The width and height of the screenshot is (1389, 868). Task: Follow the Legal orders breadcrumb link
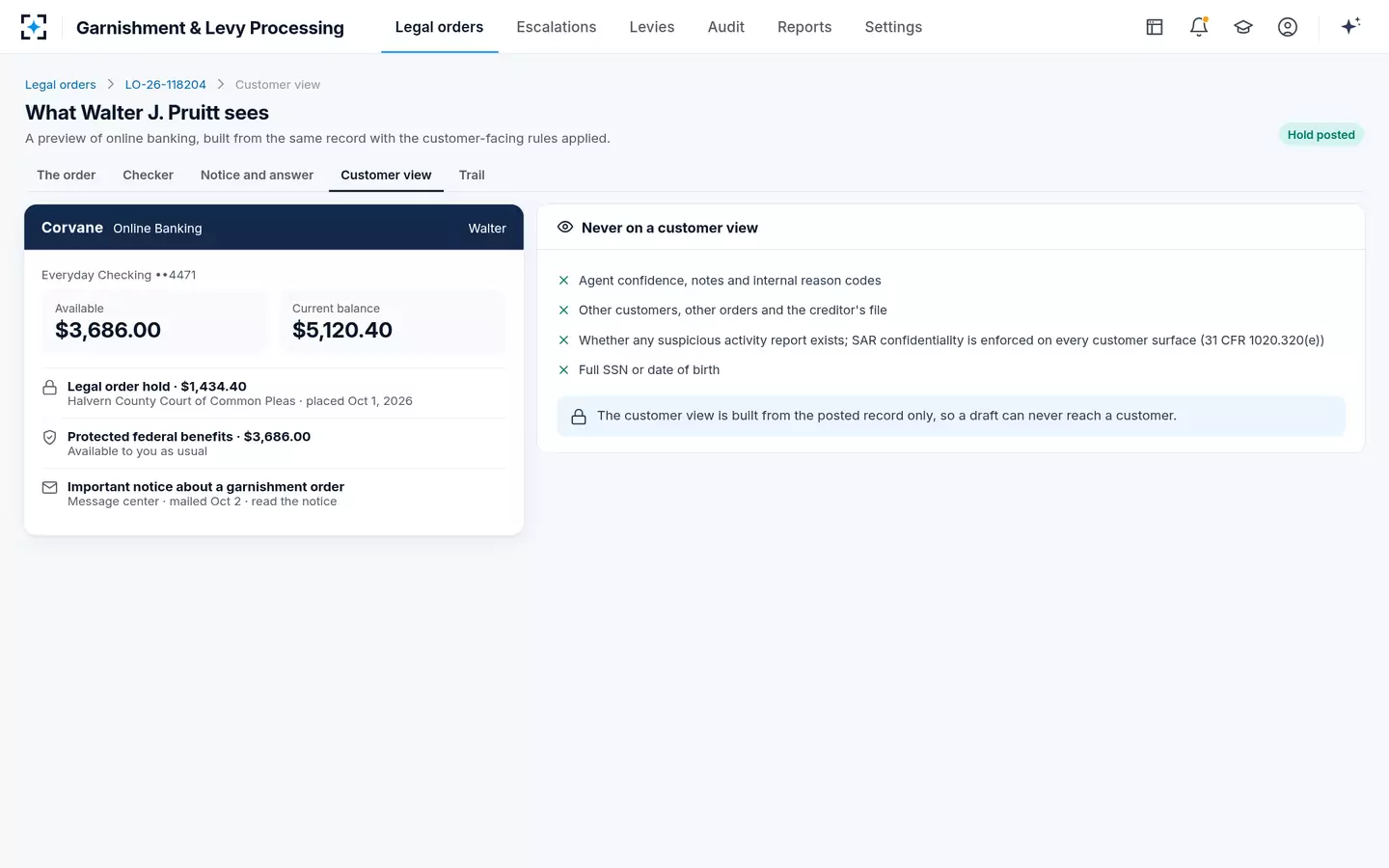61,85
